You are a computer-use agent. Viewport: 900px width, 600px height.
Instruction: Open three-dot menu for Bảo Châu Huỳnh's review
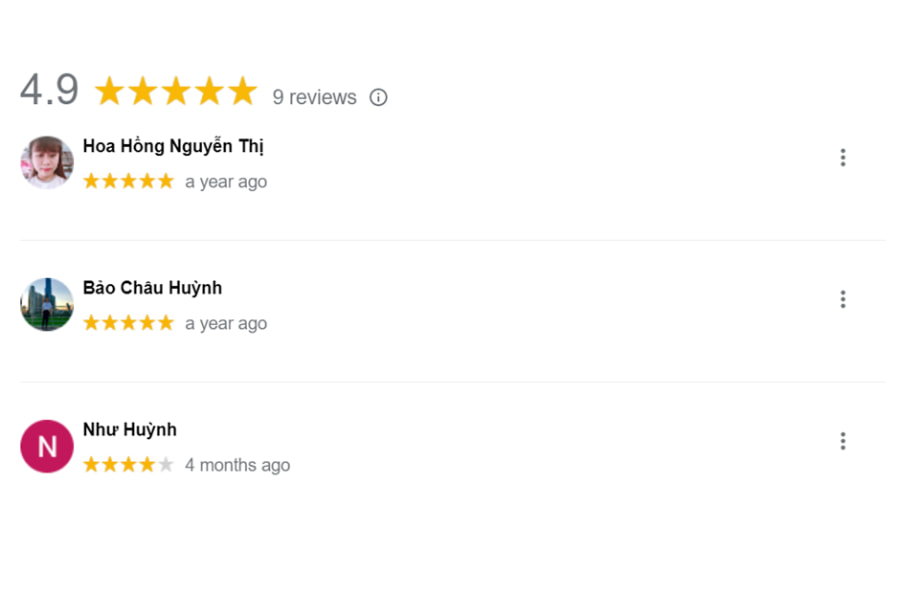coord(843,299)
